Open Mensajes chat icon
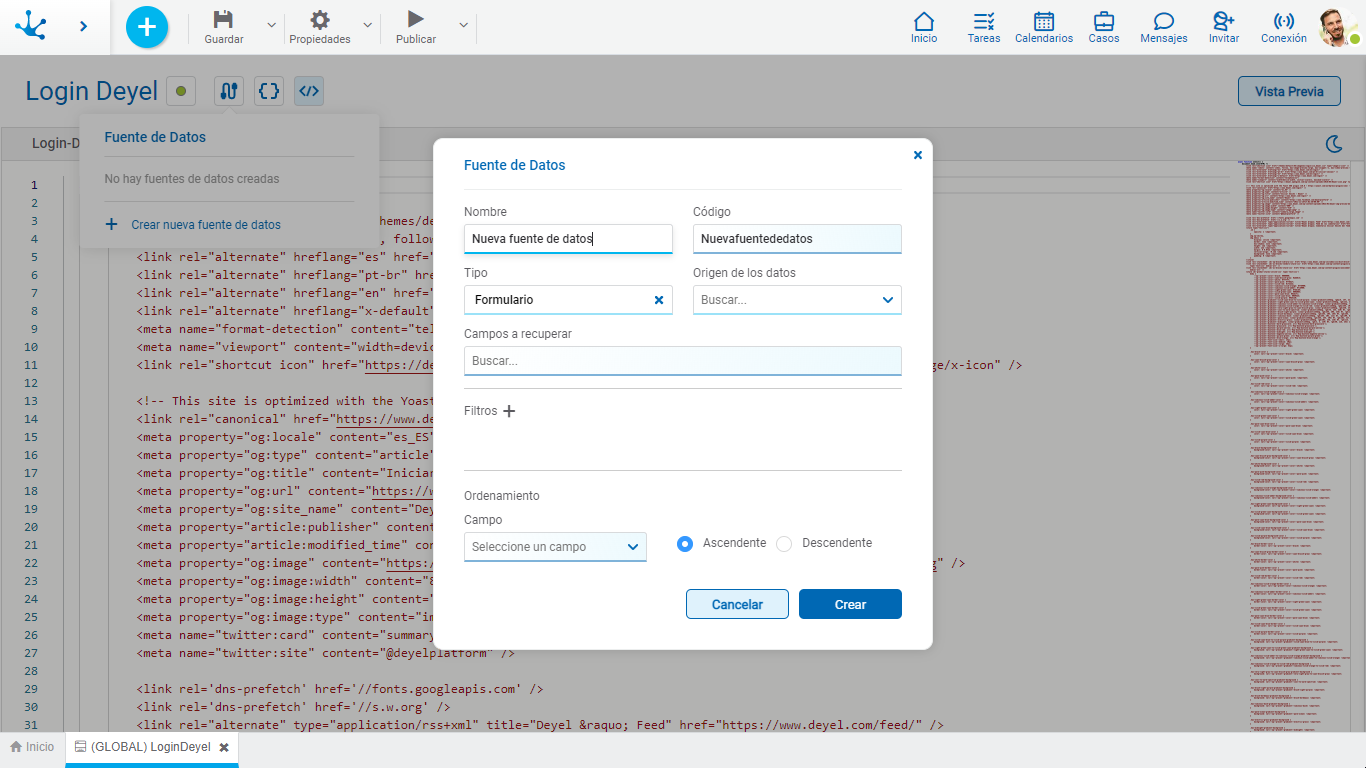This screenshot has width=1366, height=768. click(x=1164, y=21)
